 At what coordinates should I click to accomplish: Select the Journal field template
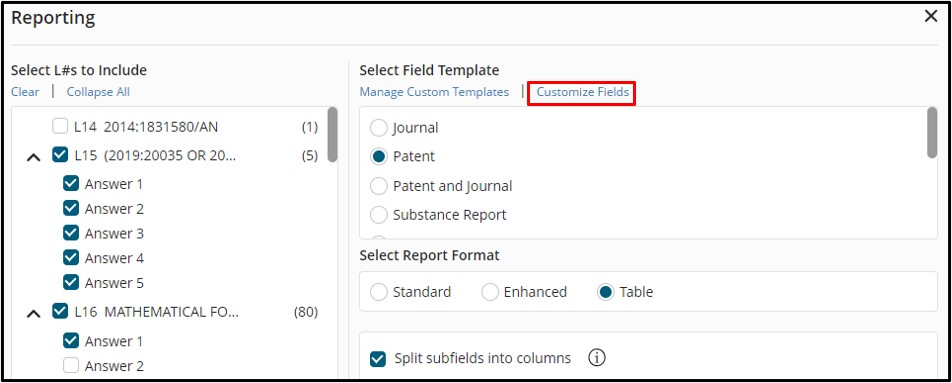378,128
